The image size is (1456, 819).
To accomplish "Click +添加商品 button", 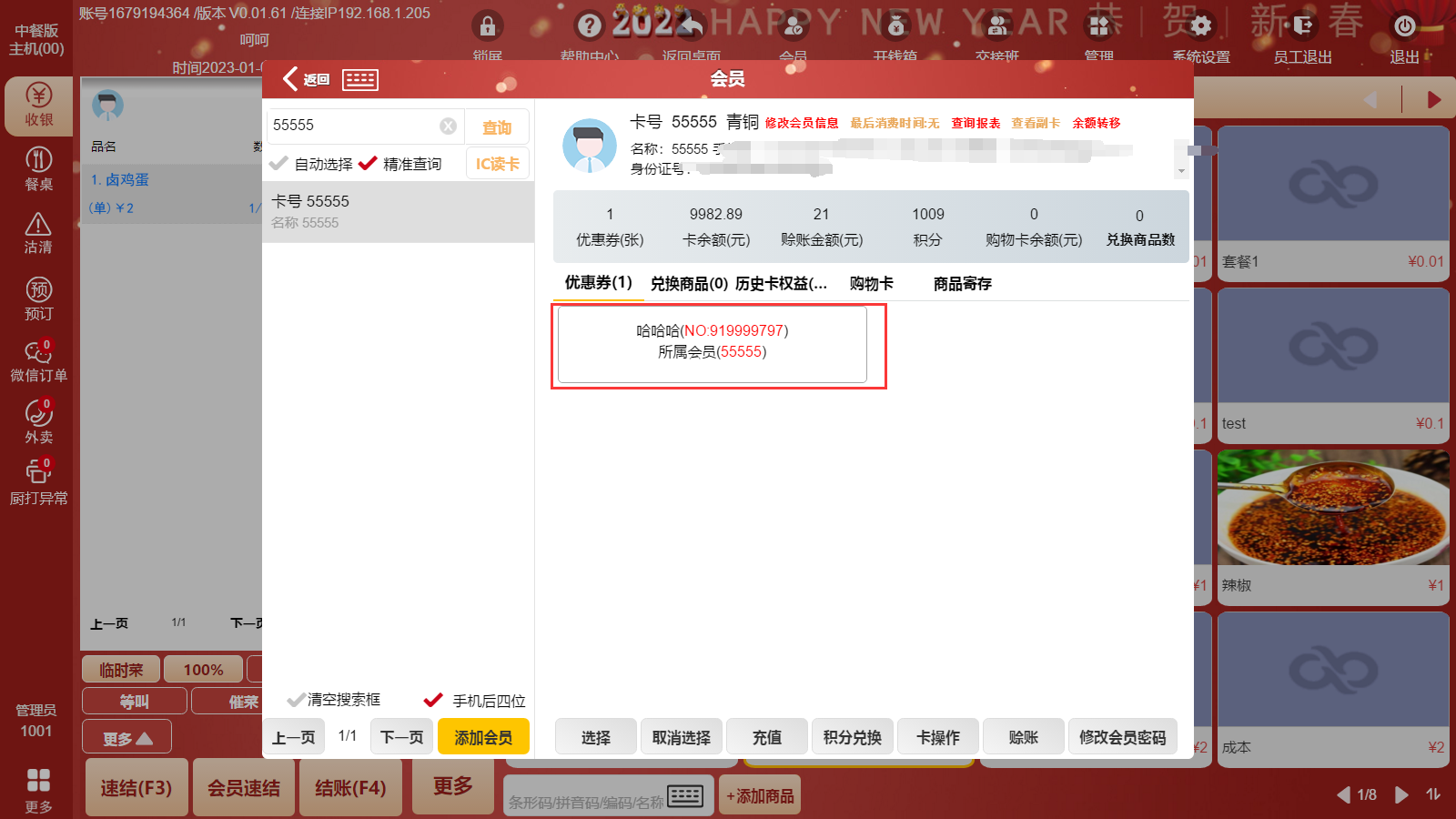I will point(760,796).
